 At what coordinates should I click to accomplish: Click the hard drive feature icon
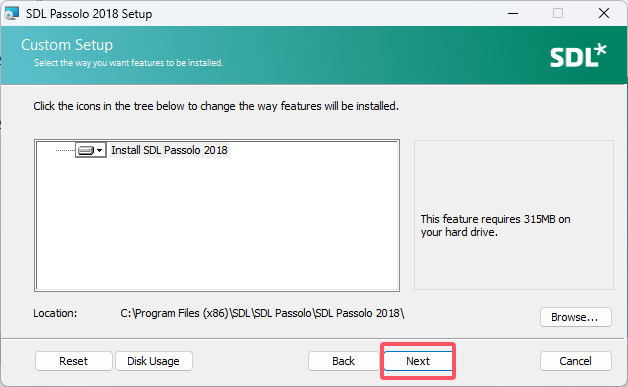point(86,150)
